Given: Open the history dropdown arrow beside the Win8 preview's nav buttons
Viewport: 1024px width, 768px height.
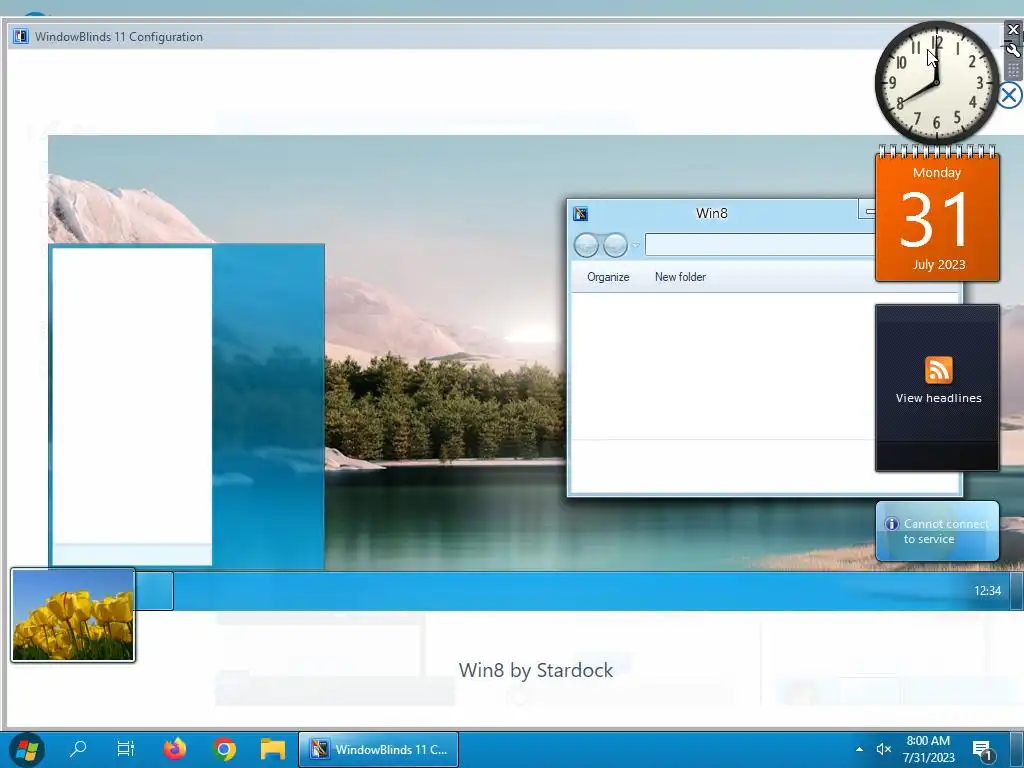Looking at the screenshot, I should [x=635, y=246].
